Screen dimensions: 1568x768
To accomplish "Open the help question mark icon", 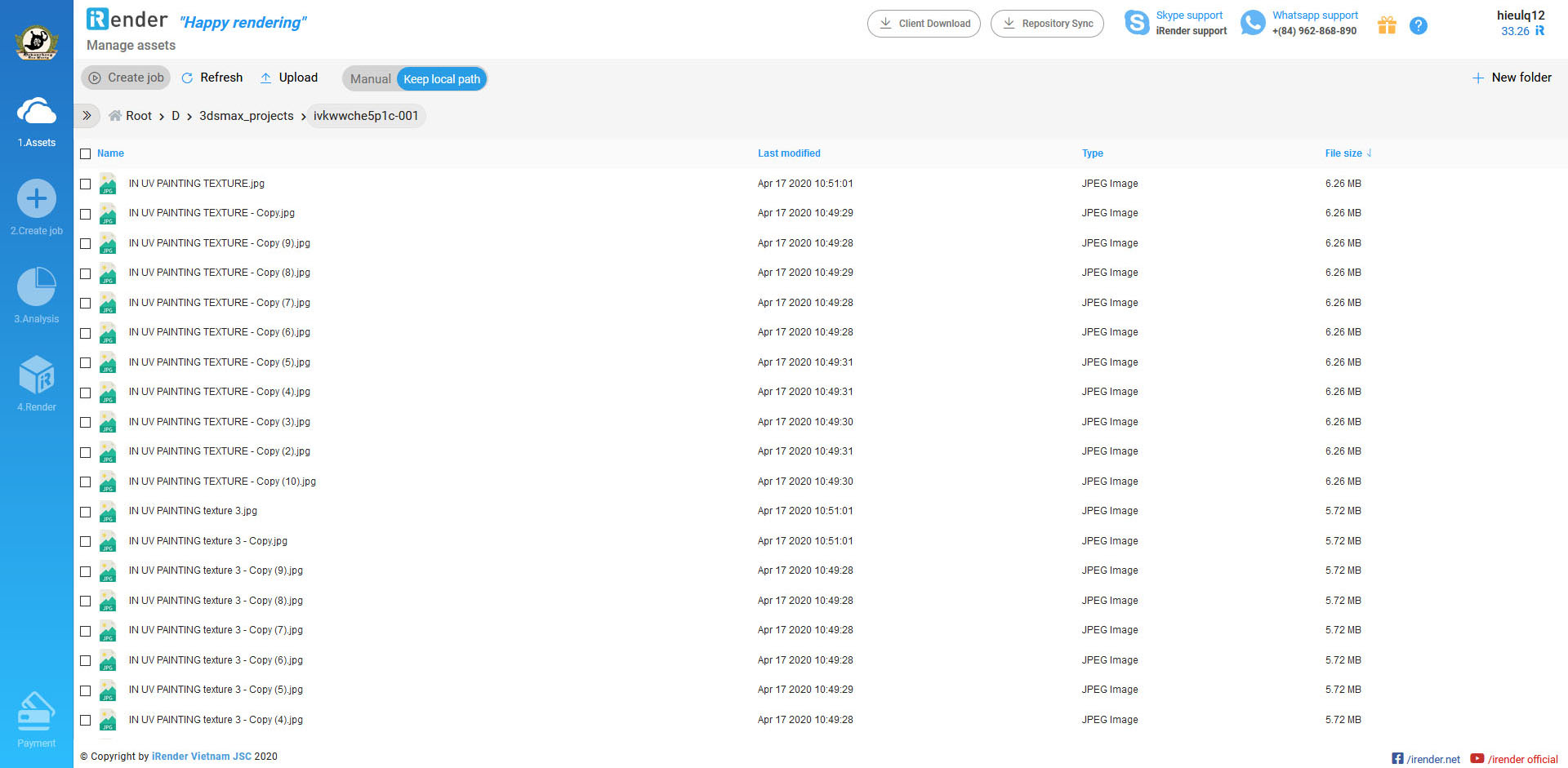I will click(x=1419, y=25).
